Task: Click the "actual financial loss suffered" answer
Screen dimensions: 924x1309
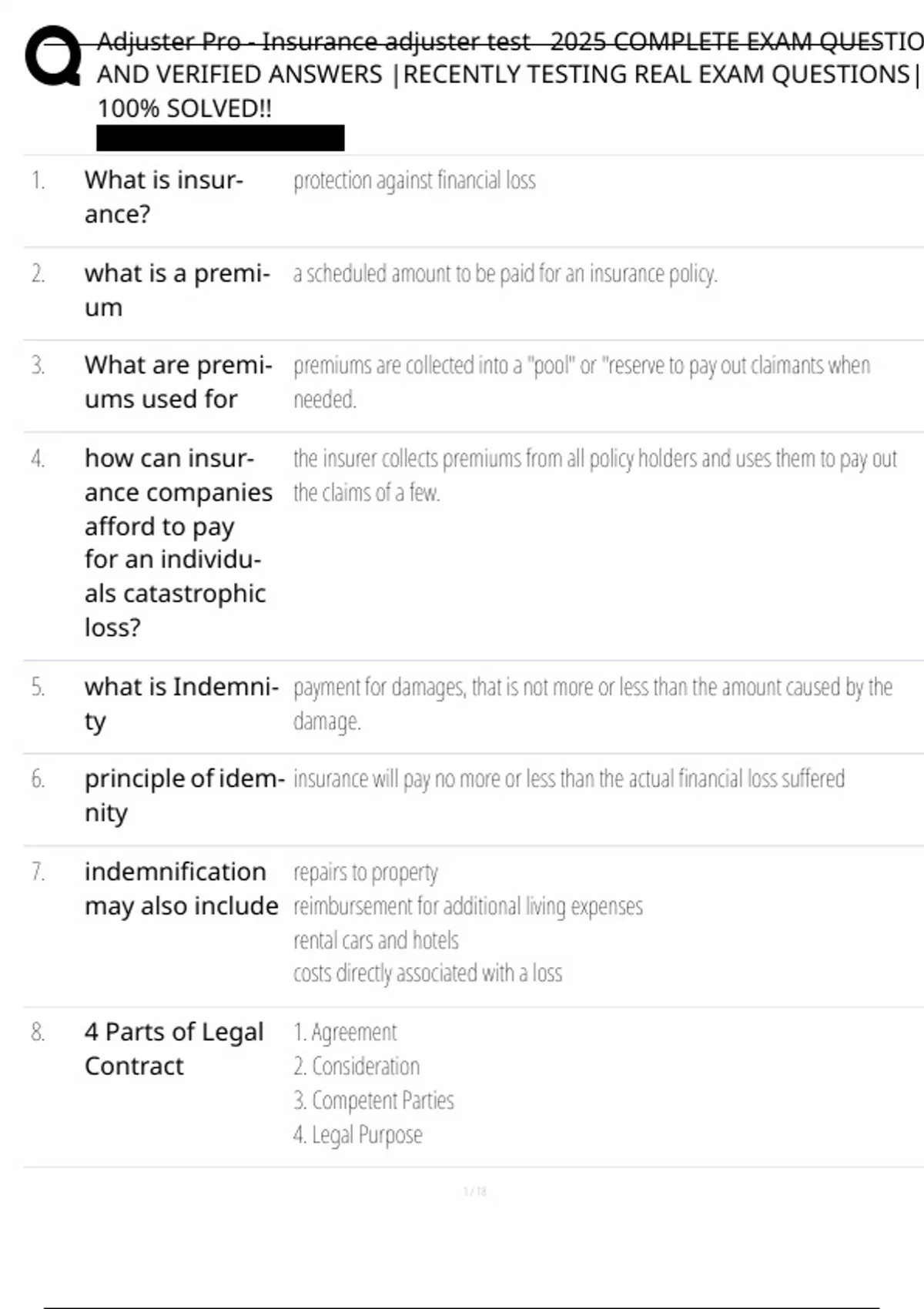Action: click(x=568, y=779)
